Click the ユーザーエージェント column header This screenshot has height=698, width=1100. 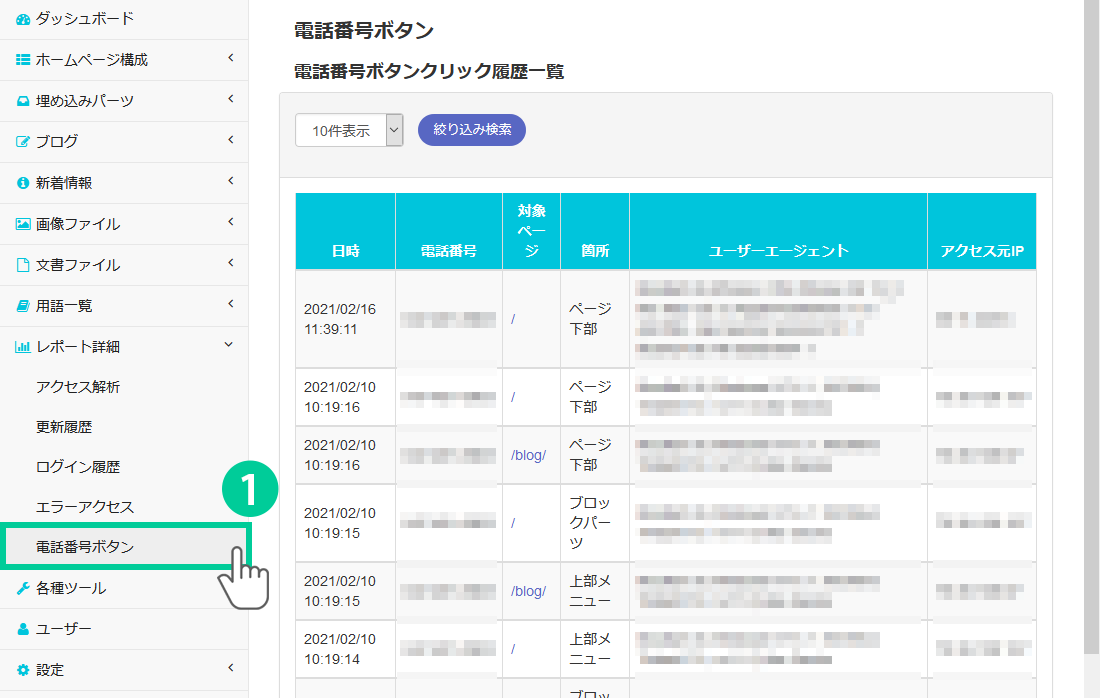778,251
